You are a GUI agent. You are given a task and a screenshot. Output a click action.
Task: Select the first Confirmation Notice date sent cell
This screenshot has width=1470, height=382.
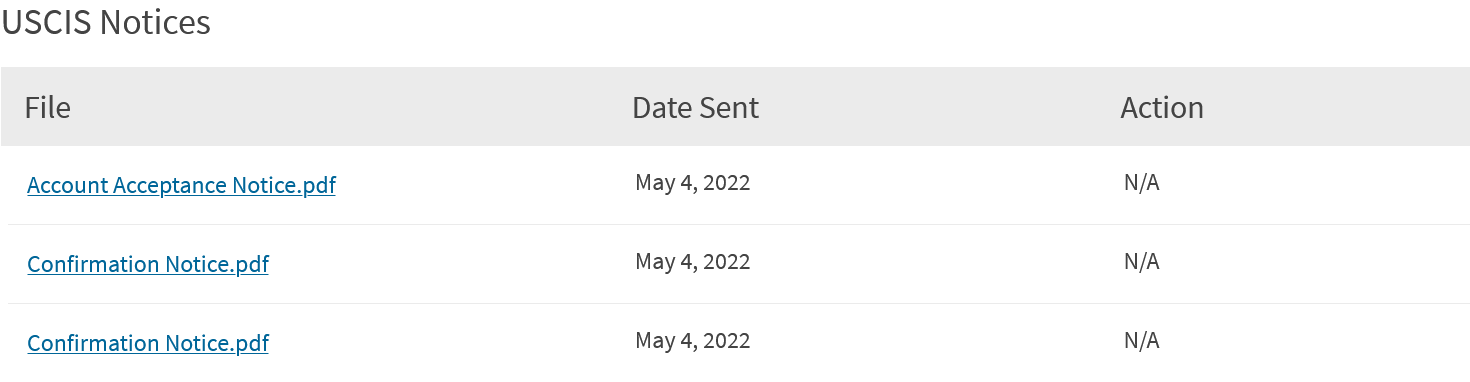coord(692,261)
